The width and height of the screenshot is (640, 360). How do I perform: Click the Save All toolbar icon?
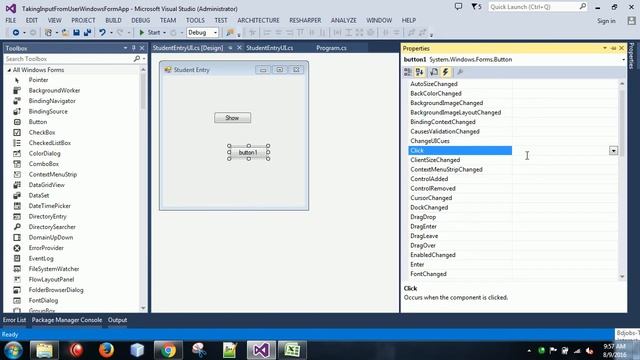[87, 32]
